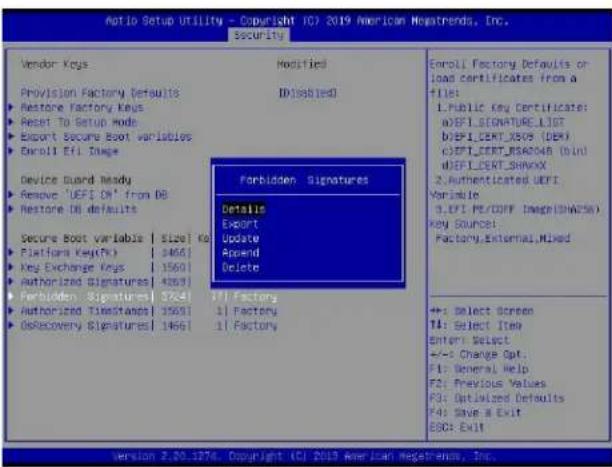The height and width of the screenshot is (467, 612).
Task: Select Remove 'UEFI CA' from DB
Action: point(94,194)
